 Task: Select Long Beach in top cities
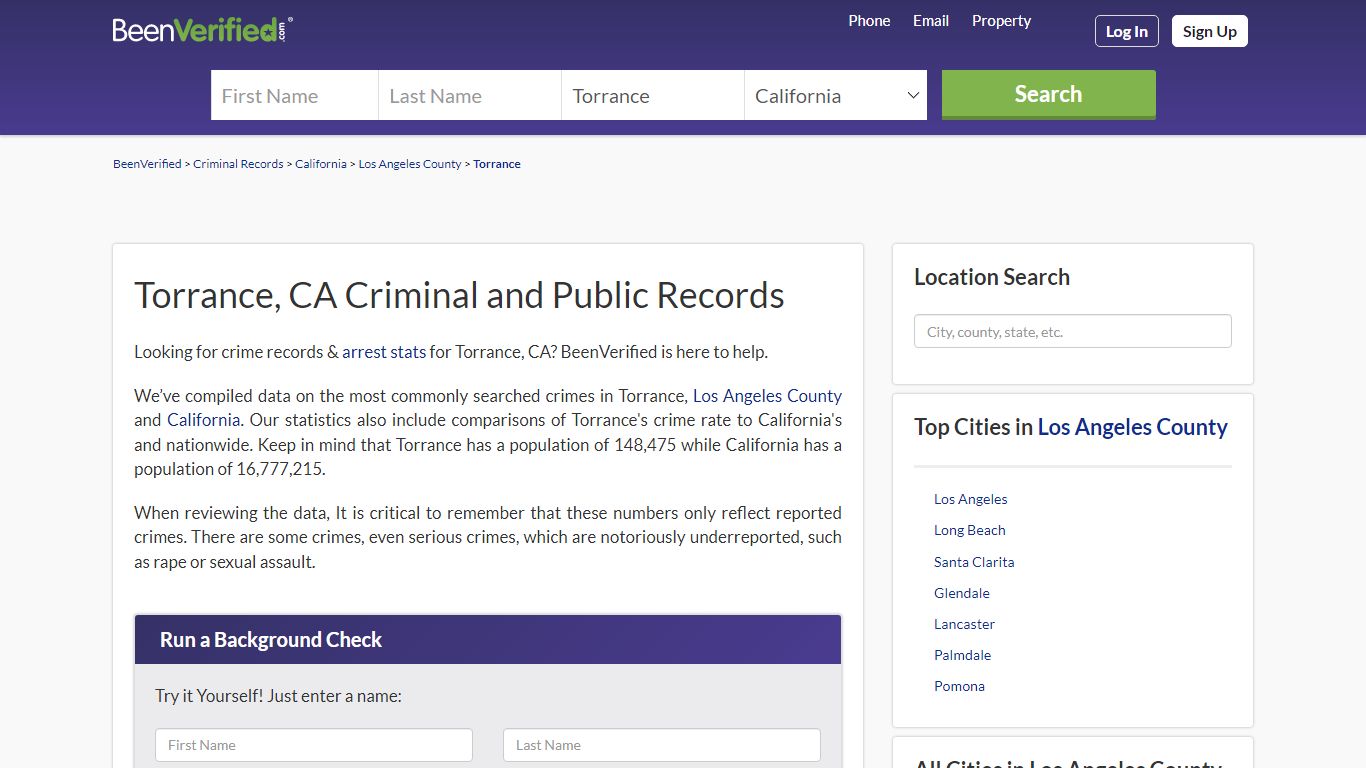(x=970, y=530)
